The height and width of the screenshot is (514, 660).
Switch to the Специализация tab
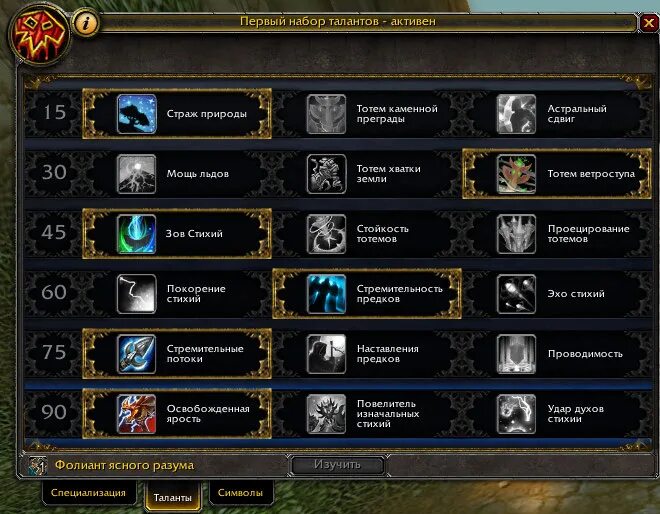[x=88, y=493]
